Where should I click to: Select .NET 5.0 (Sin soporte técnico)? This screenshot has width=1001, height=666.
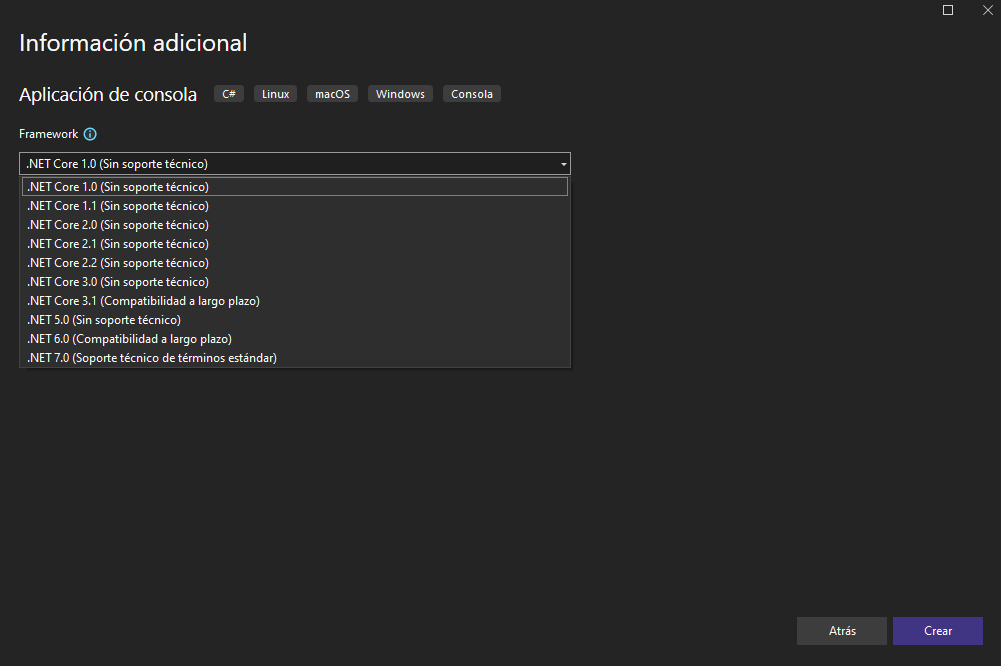295,320
